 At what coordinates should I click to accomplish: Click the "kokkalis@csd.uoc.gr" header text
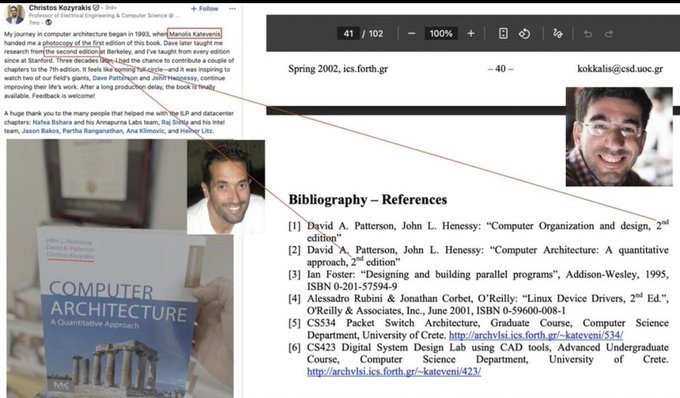620,69
